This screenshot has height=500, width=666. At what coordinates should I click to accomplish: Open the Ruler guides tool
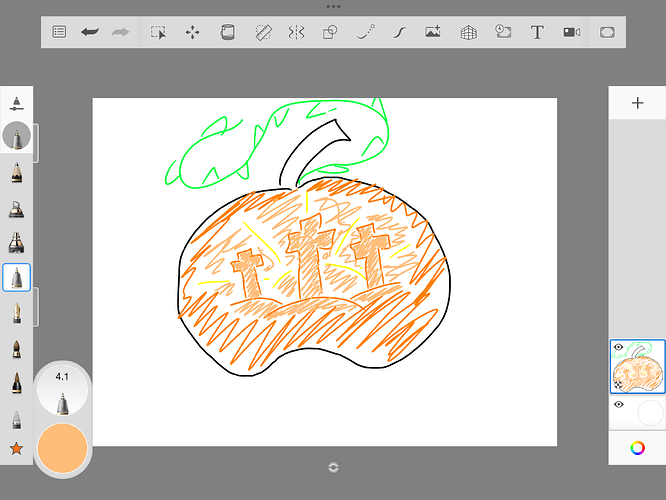click(x=262, y=32)
